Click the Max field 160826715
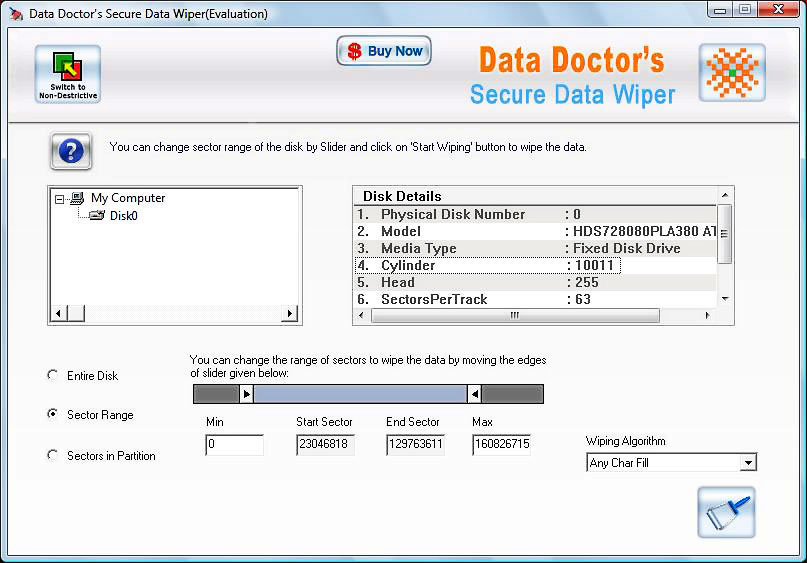The height and width of the screenshot is (563, 807). 501,445
